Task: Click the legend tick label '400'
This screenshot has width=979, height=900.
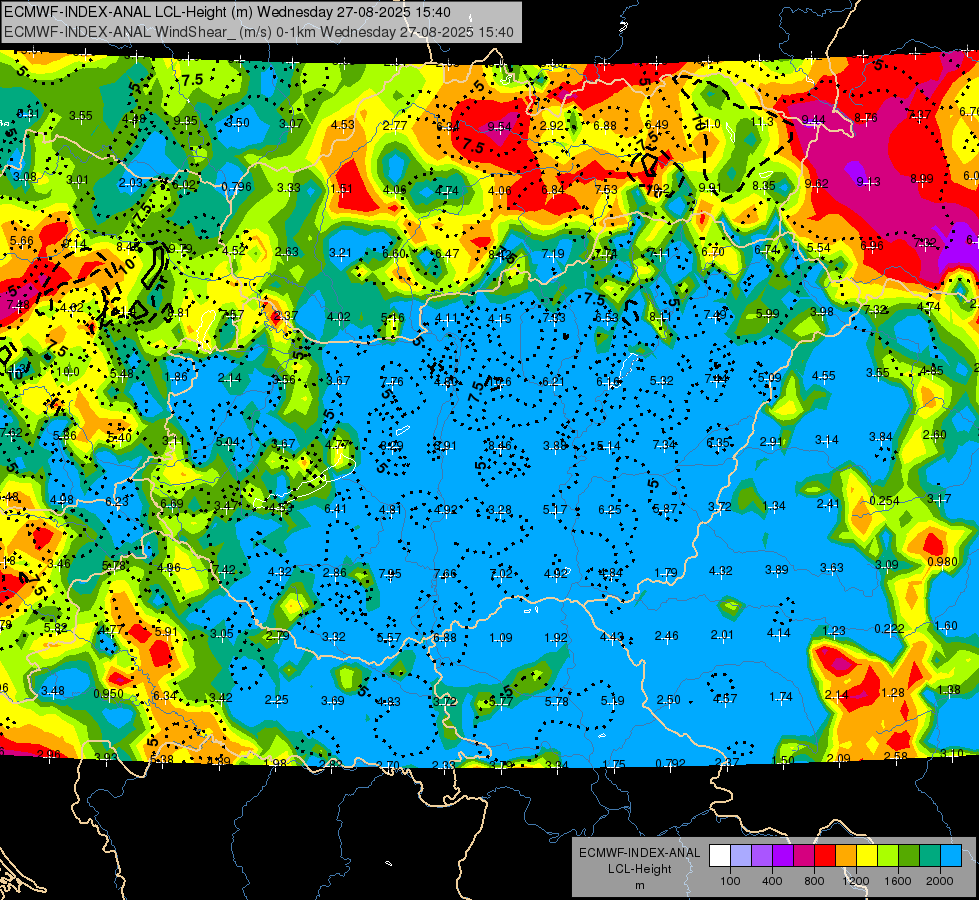Action: click(772, 881)
